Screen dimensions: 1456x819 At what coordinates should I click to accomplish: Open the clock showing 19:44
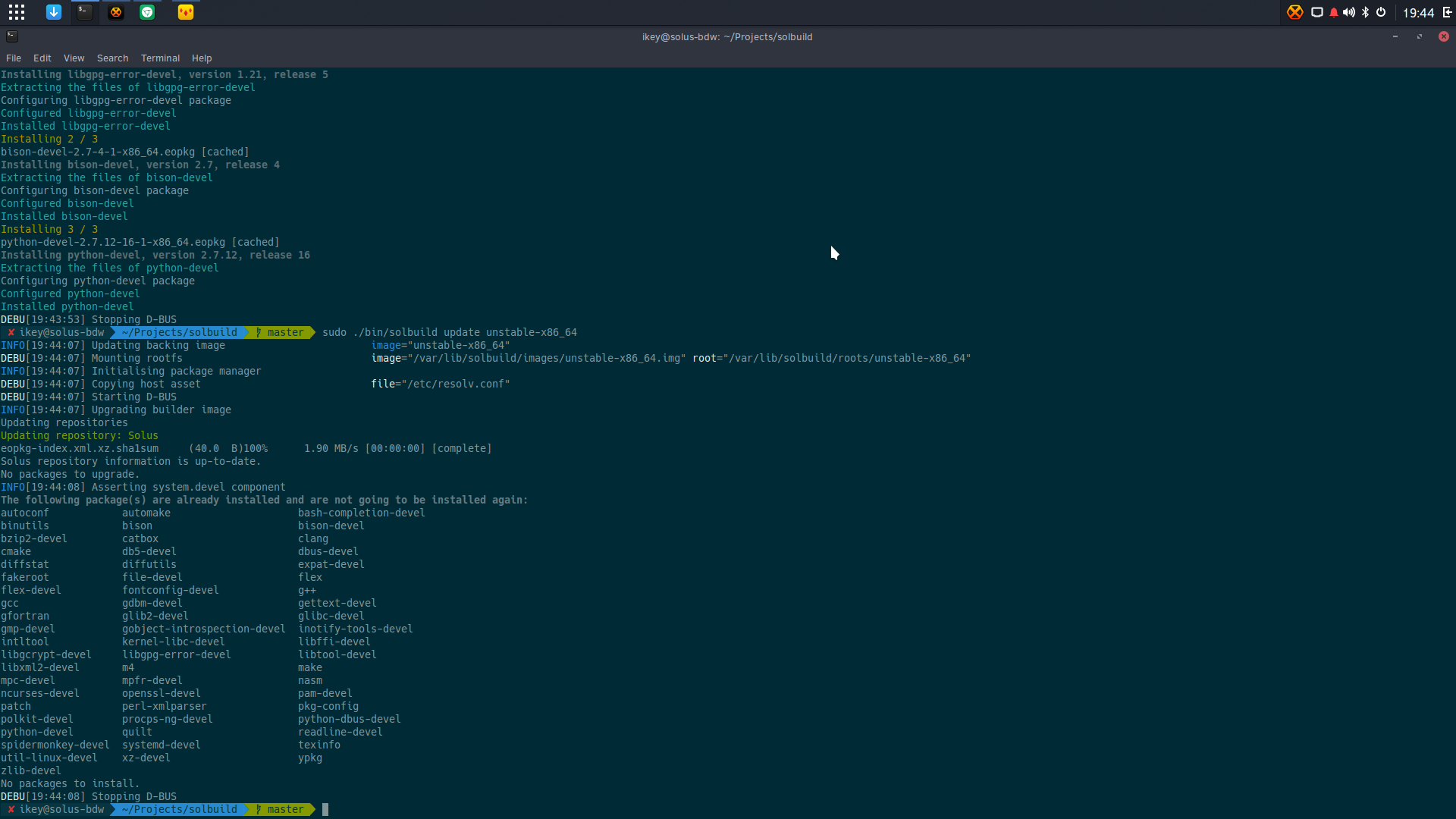[x=1418, y=13]
